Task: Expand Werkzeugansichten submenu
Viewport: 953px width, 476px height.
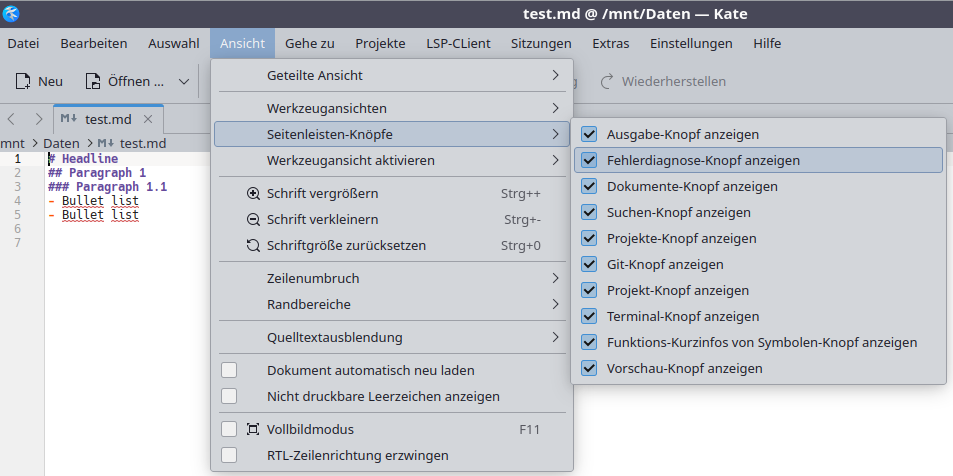Action: (392, 108)
